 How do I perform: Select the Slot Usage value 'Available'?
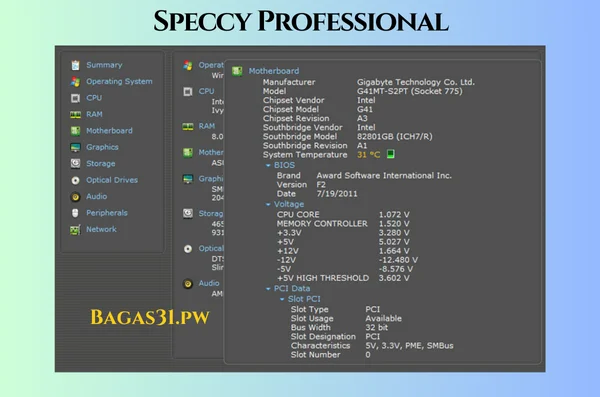(383, 319)
